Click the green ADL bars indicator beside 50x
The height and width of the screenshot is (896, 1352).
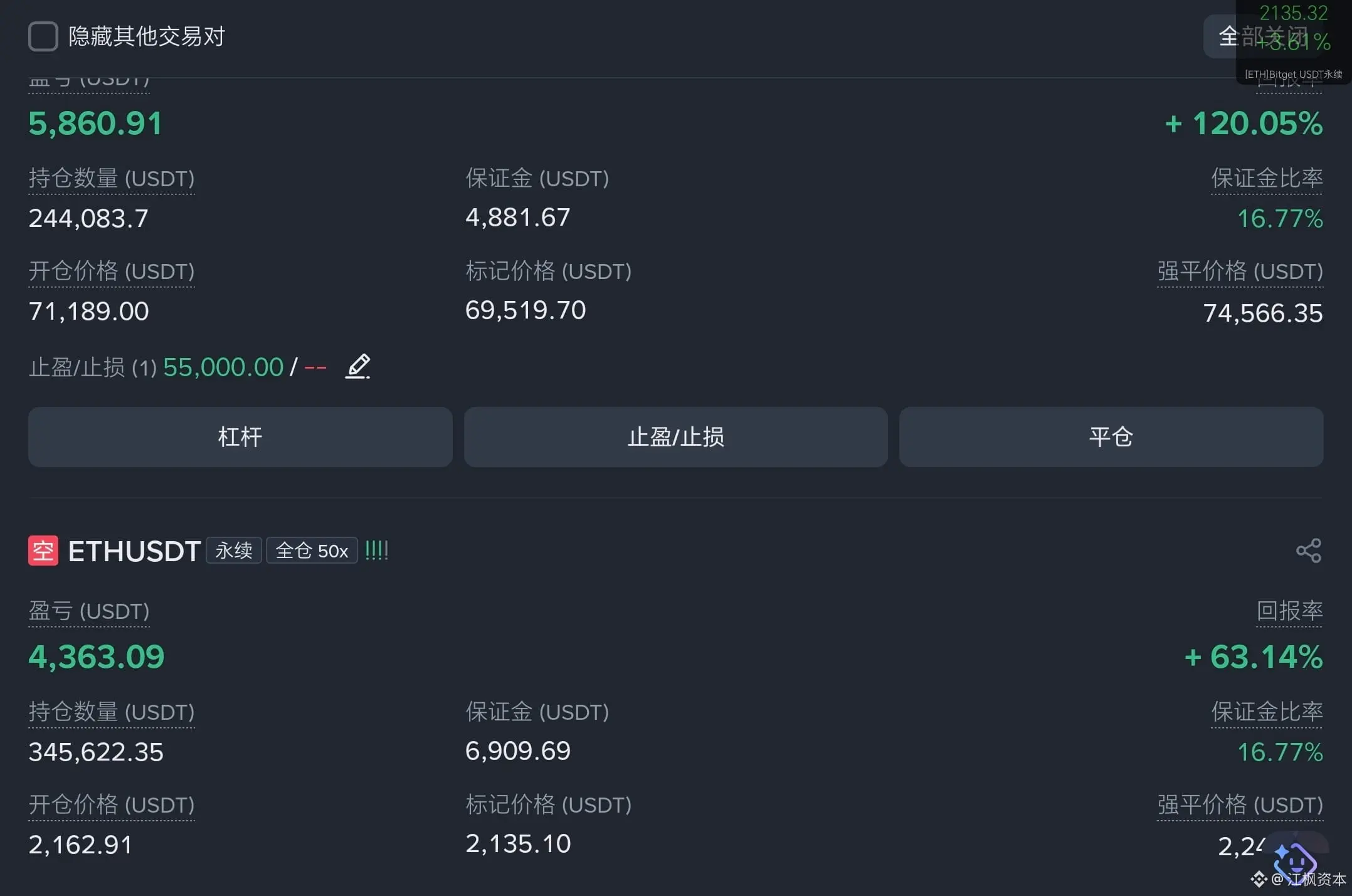376,551
